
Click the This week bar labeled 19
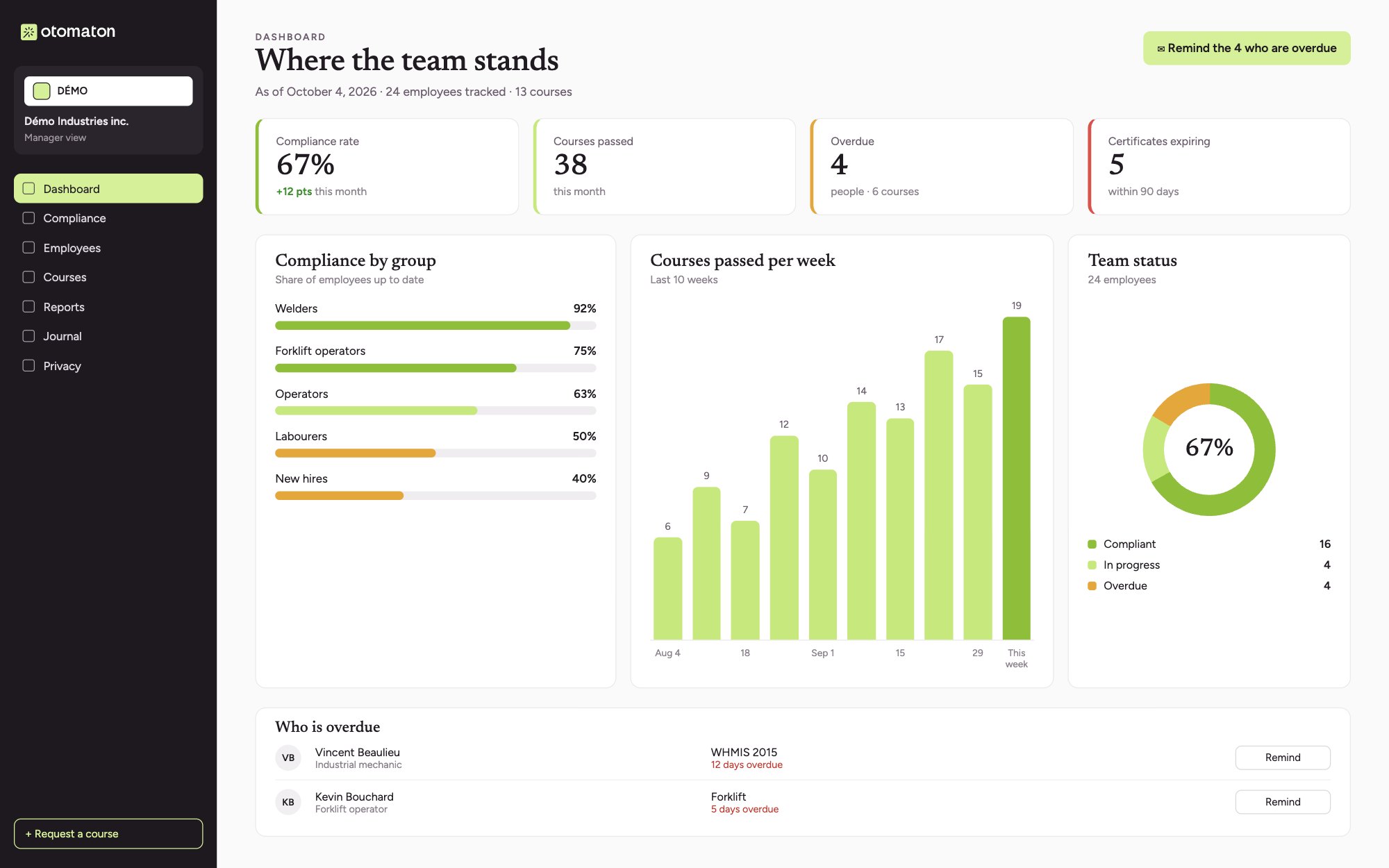1016,478
